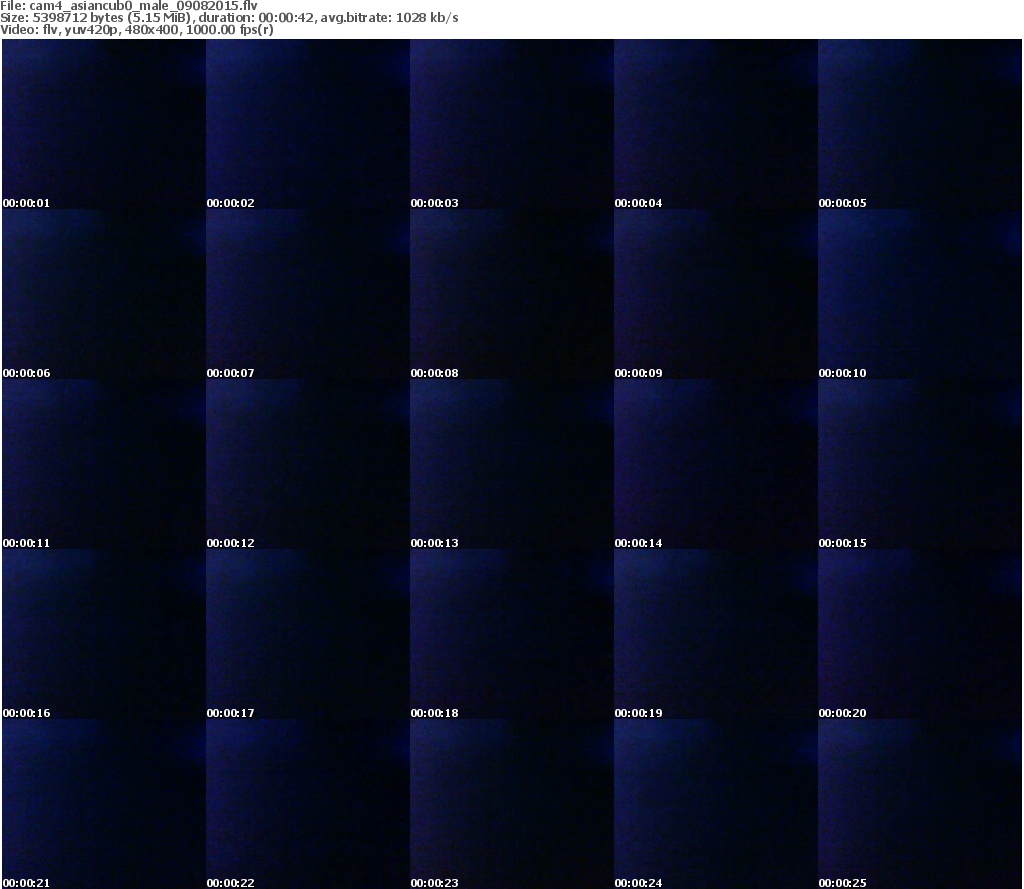Screen dimensions: 1024x889
Task: Click the 'File: cam4_asiancub0_male_09082015.flv' header line
Action: pyautogui.click(x=129, y=6)
